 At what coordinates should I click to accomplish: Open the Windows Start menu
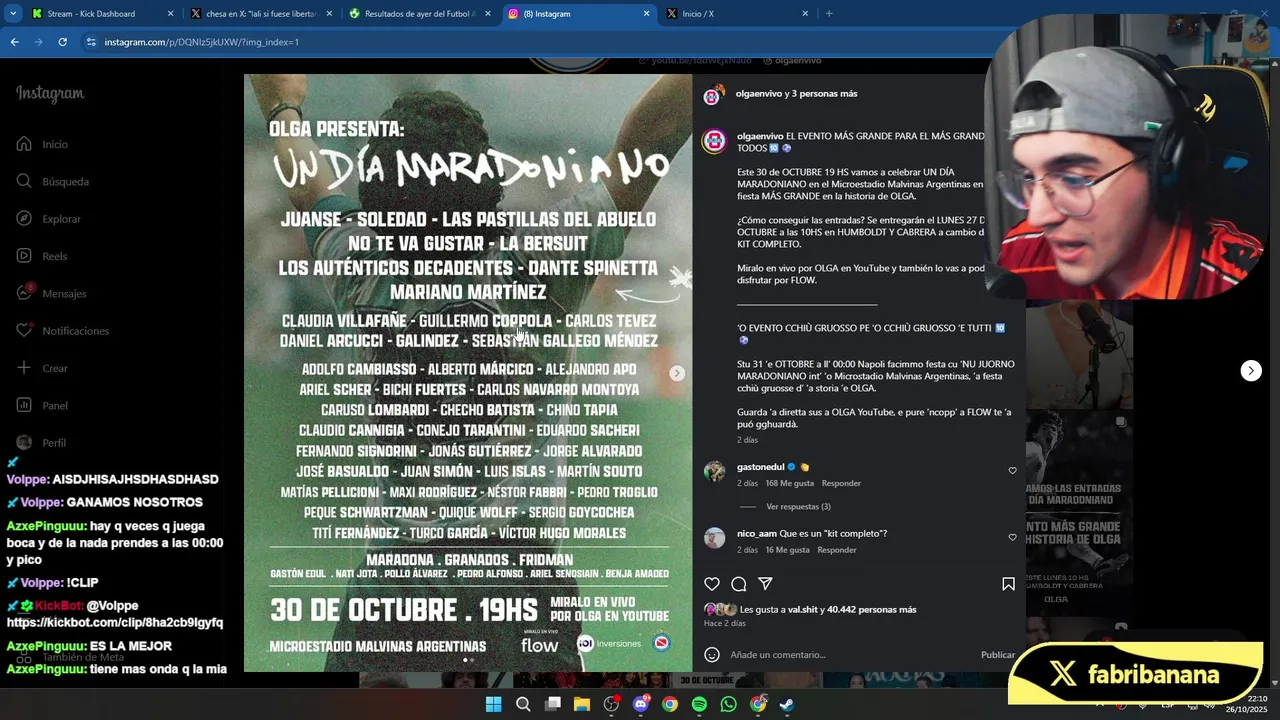point(493,704)
